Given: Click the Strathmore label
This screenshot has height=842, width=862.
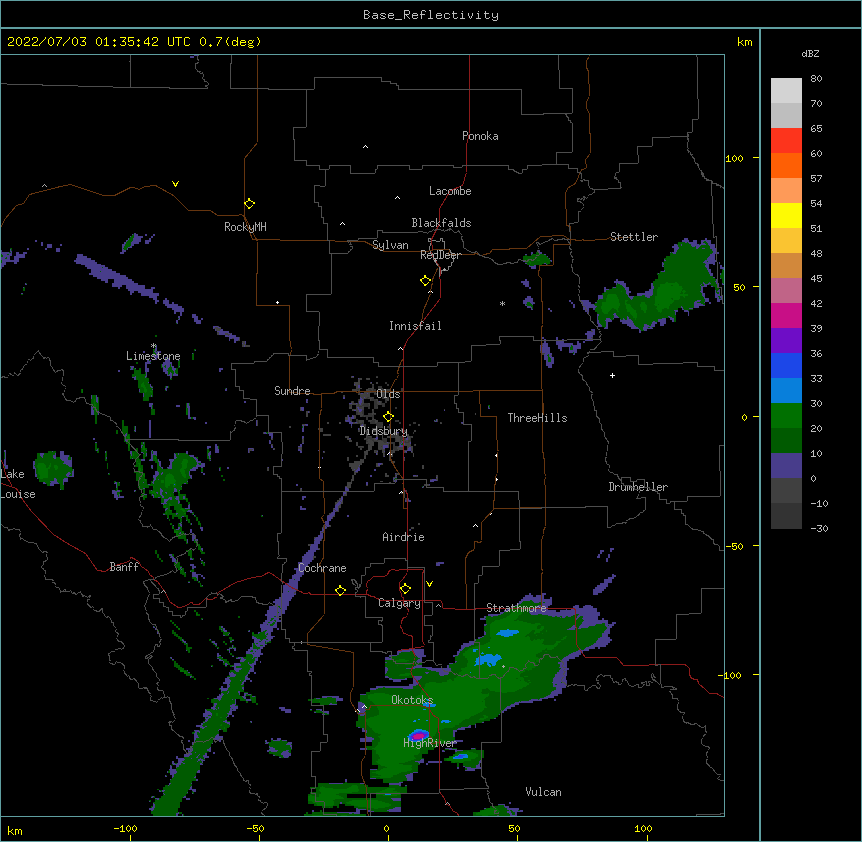Looking at the screenshot, I should (516, 608).
